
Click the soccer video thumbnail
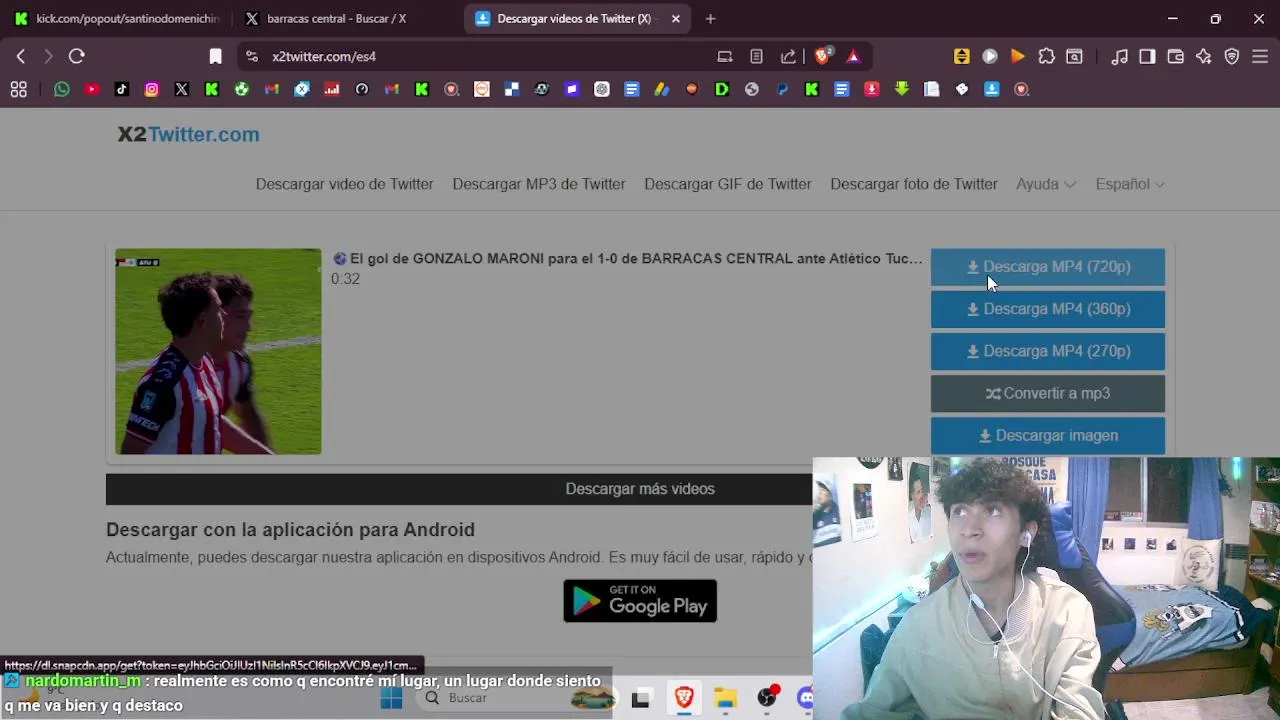[218, 351]
